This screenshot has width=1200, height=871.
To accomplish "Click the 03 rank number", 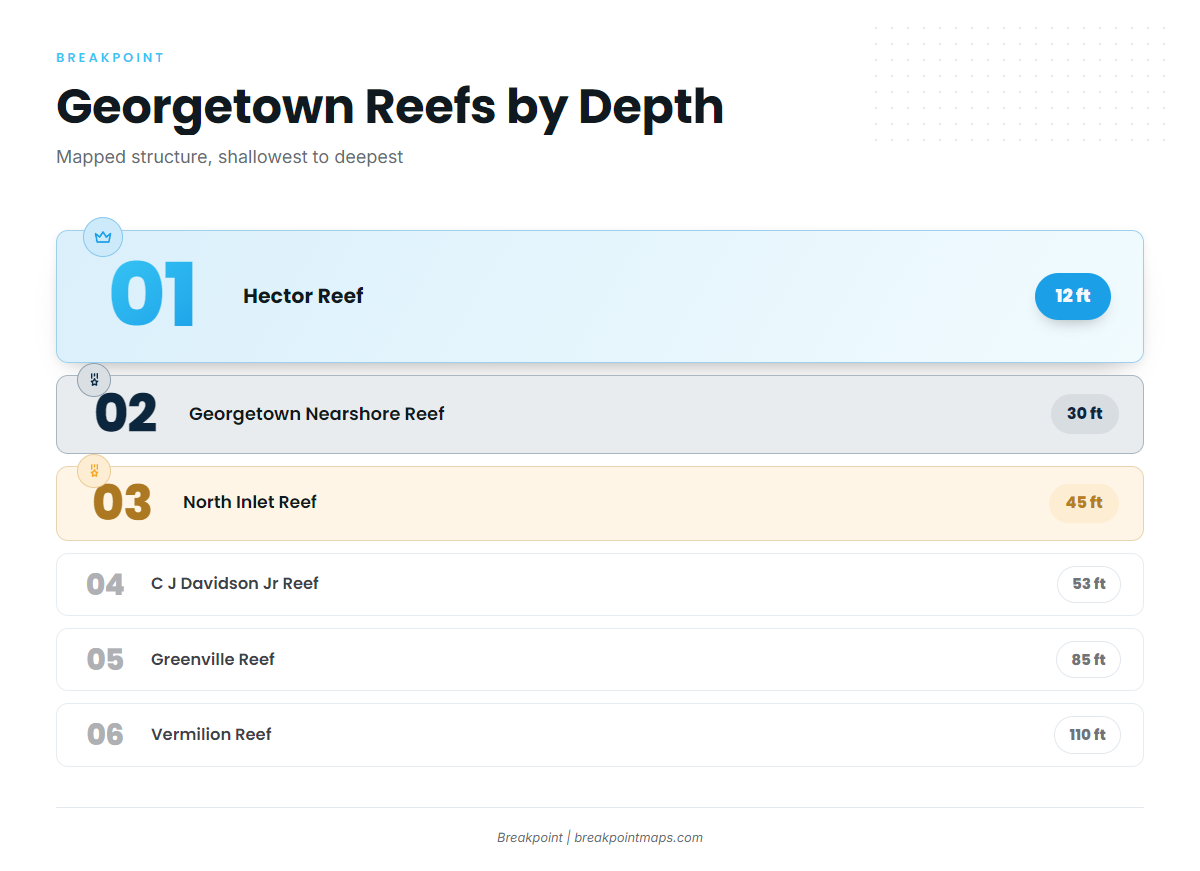I will pos(122,503).
